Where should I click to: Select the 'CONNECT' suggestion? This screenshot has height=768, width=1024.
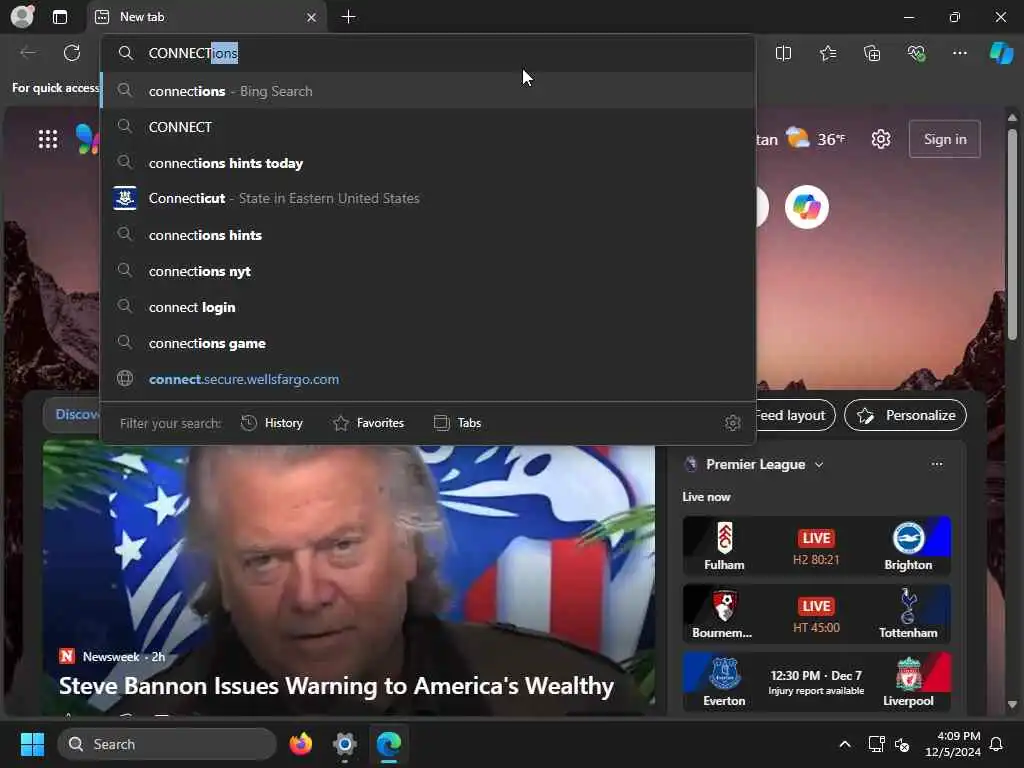pyautogui.click(x=428, y=127)
